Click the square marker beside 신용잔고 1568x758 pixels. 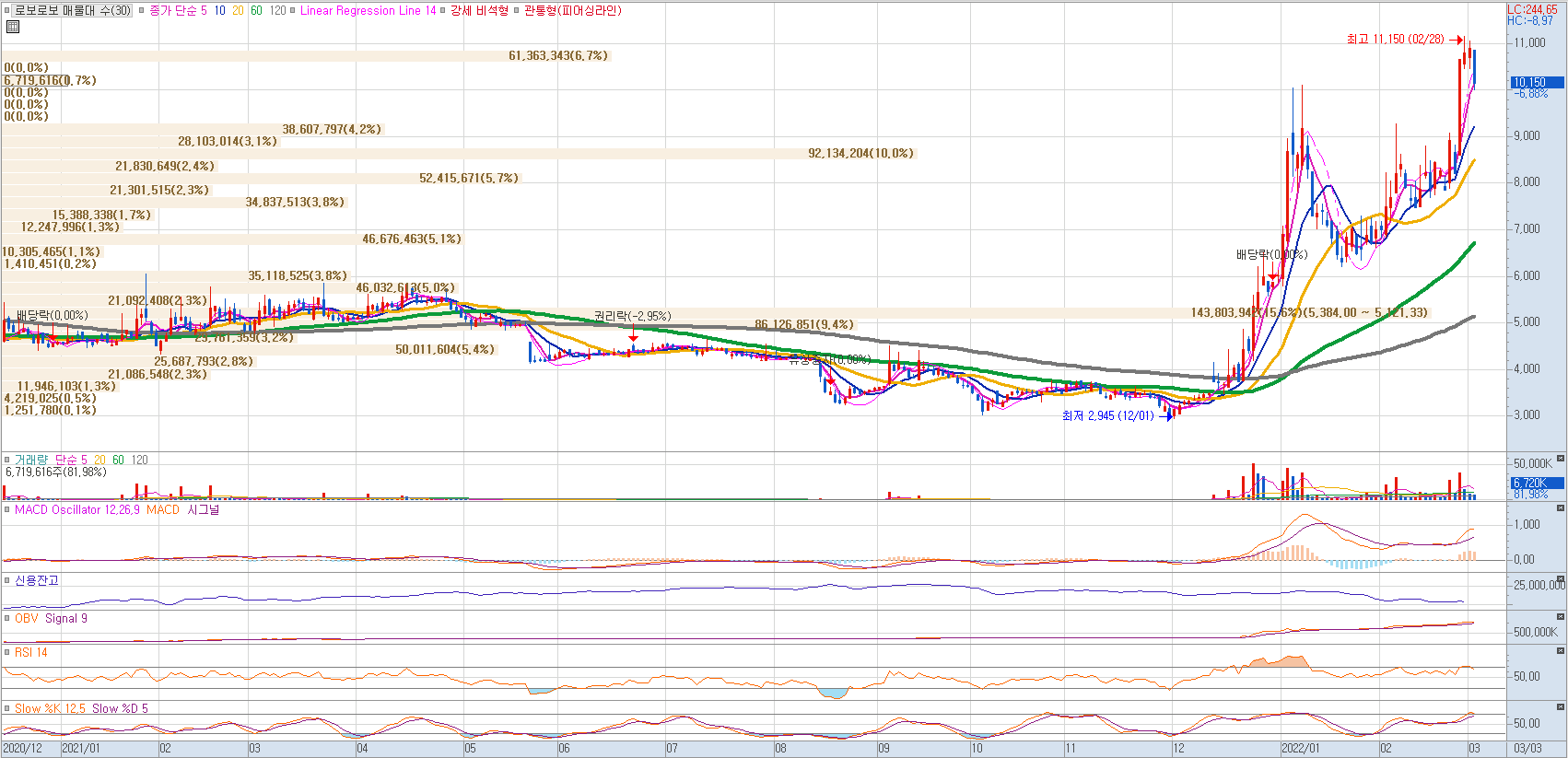pyautogui.click(x=7, y=580)
